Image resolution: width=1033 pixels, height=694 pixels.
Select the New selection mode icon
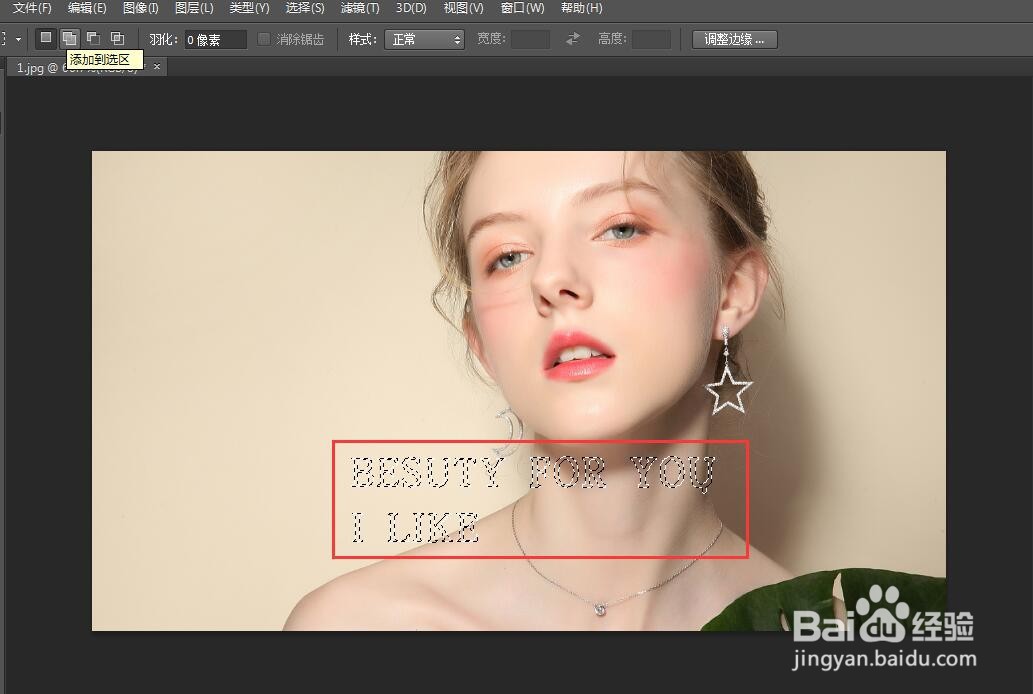click(x=45, y=38)
